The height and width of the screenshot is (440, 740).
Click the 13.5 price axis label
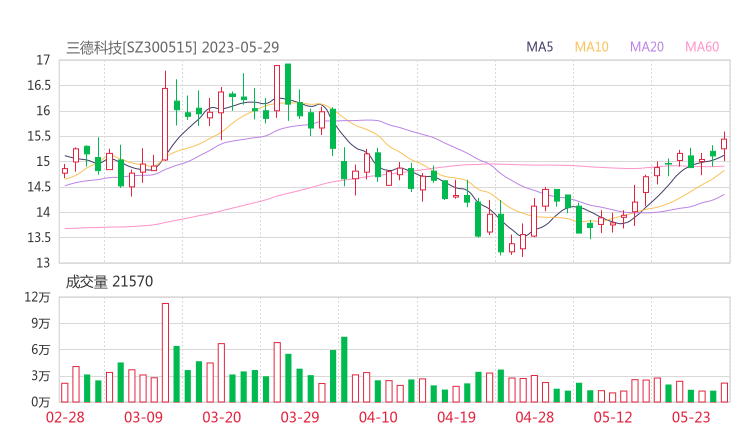pyautogui.click(x=39, y=237)
